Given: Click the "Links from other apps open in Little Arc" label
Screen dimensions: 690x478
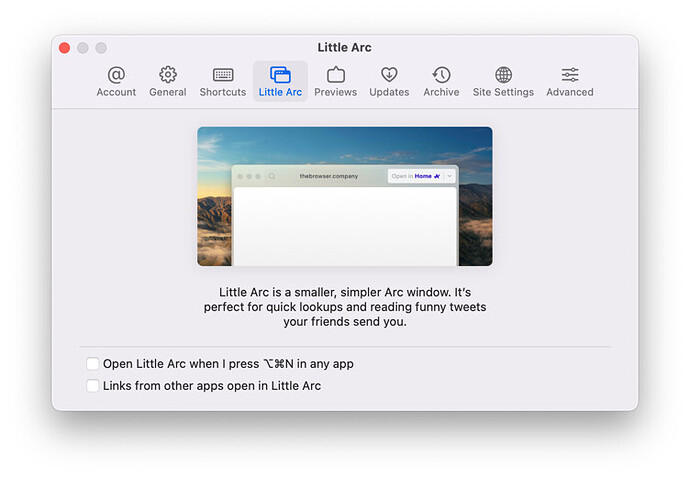Looking at the screenshot, I should [212, 386].
